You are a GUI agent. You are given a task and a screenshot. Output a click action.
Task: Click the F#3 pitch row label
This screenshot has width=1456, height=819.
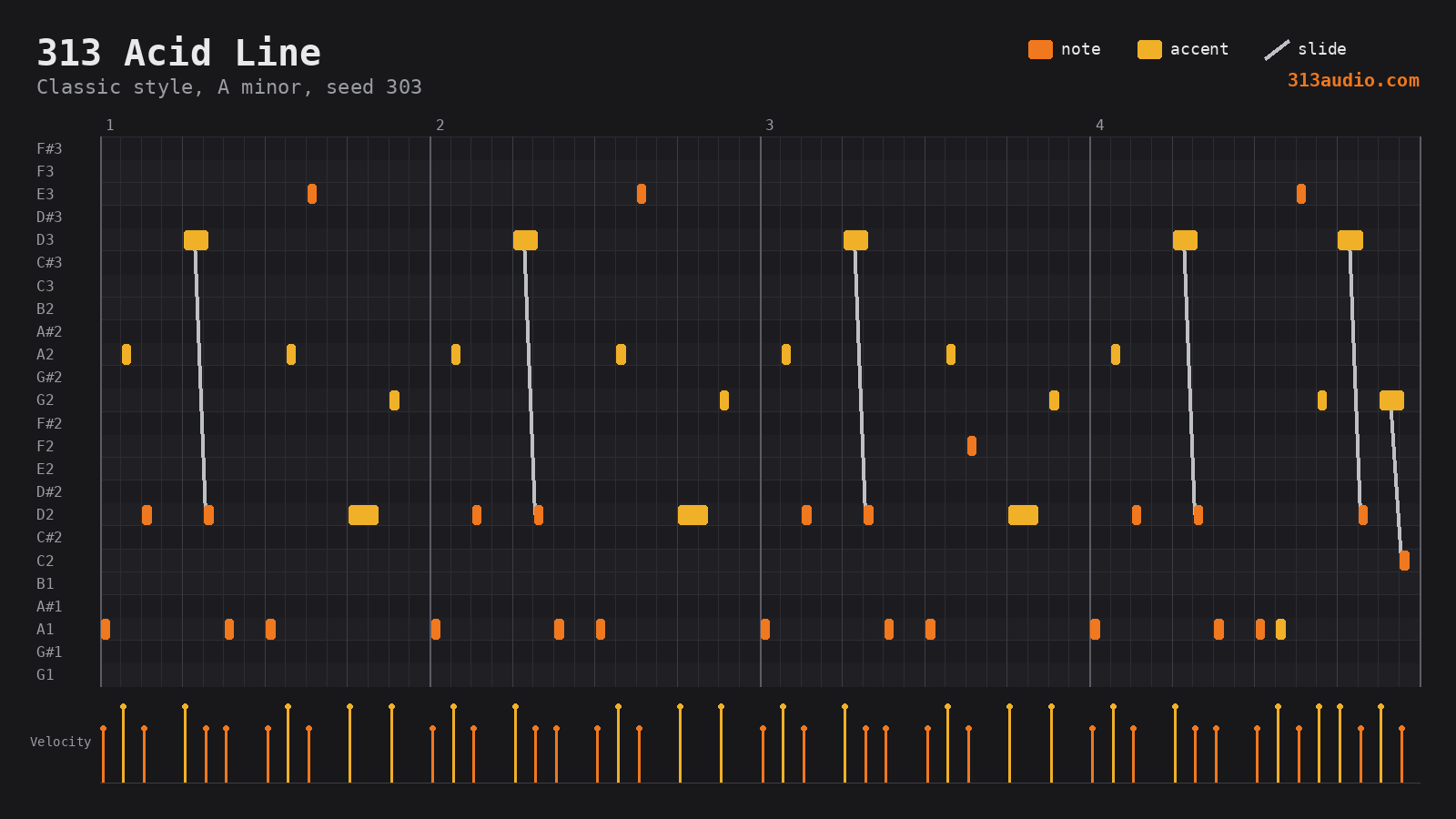[x=49, y=148]
